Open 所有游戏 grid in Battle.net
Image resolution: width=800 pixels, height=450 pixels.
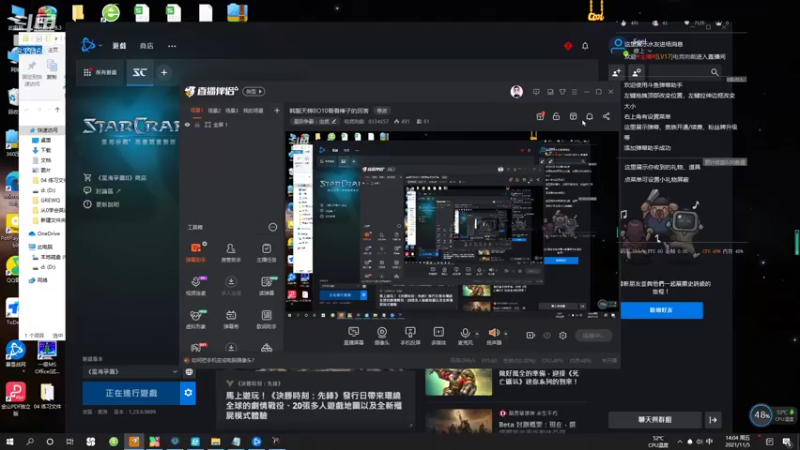(x=101, y=72)
